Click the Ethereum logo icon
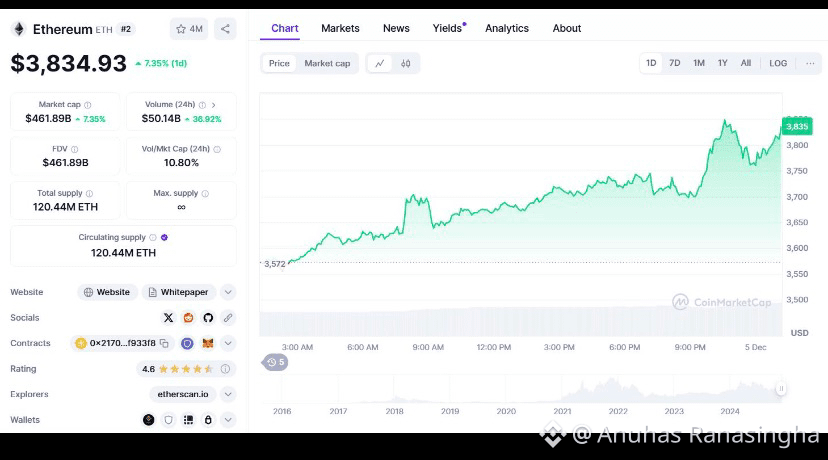 tap(19, 29)
